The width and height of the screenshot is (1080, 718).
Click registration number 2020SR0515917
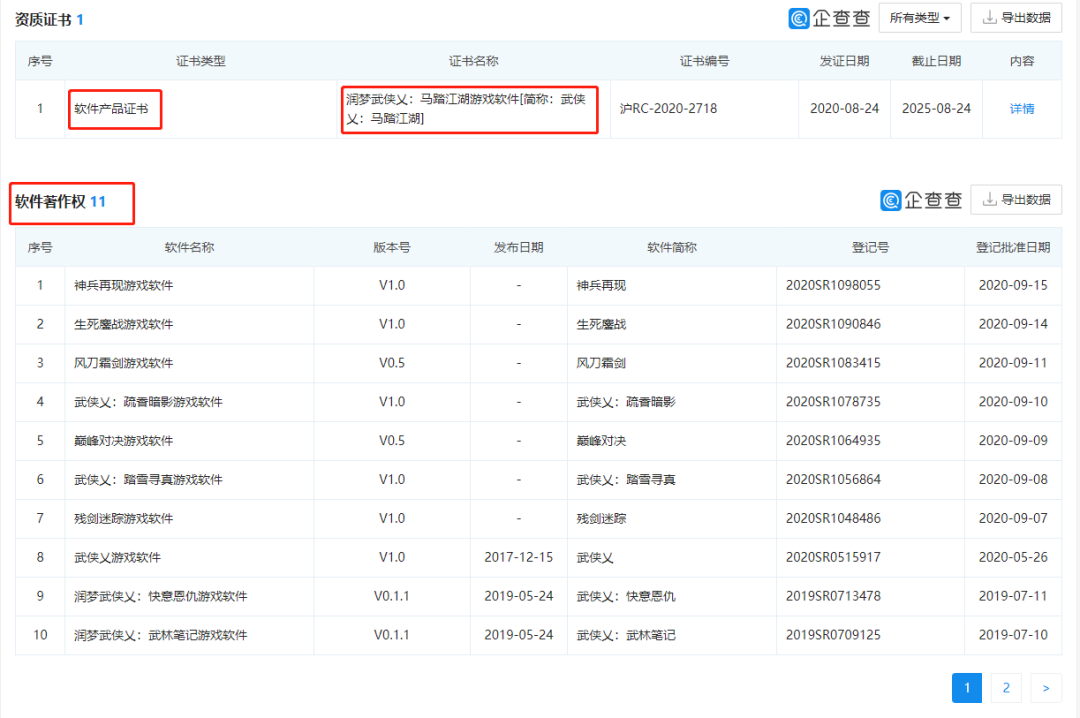833,557
